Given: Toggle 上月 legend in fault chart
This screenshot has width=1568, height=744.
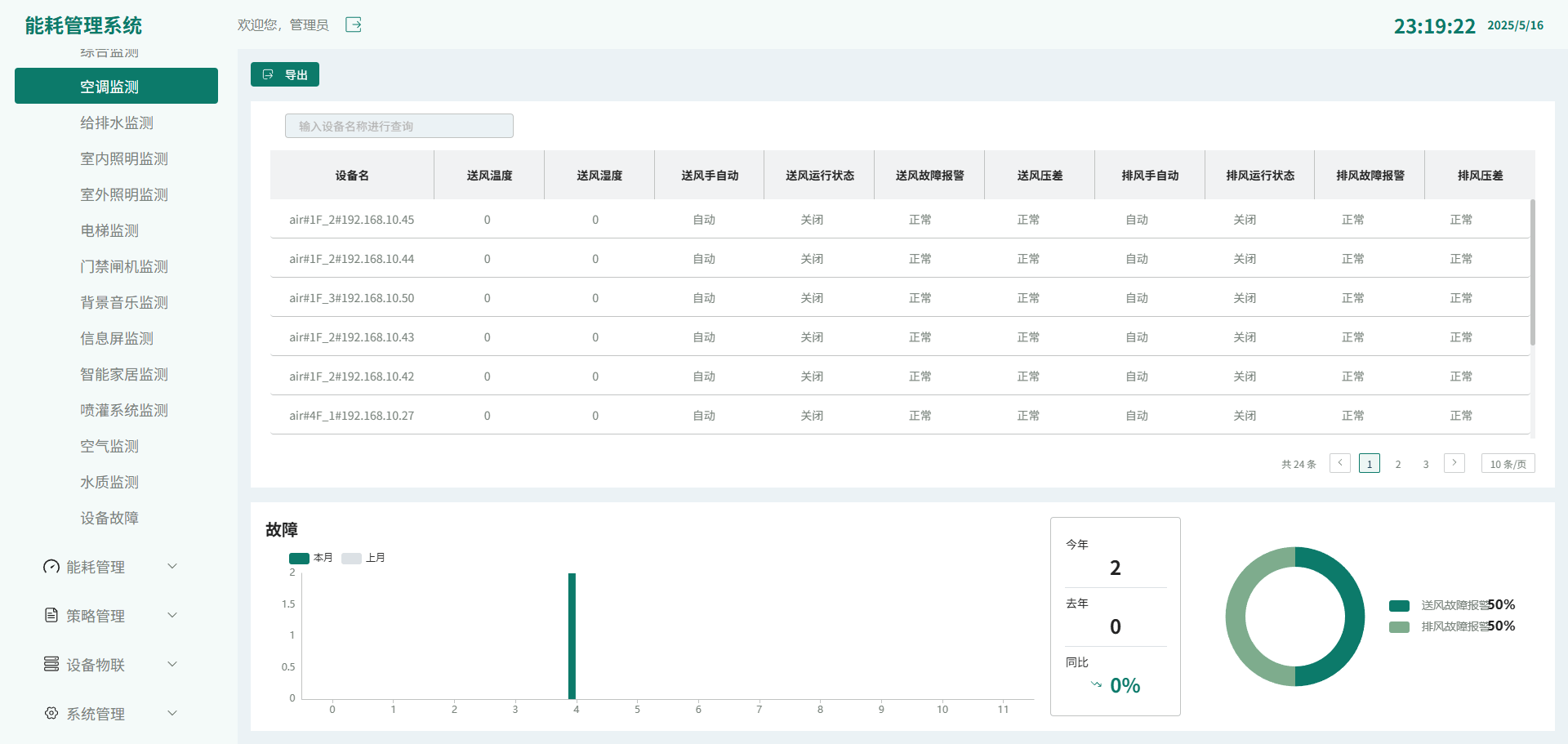Looking at the screenshot, I should tap(351, 558).
